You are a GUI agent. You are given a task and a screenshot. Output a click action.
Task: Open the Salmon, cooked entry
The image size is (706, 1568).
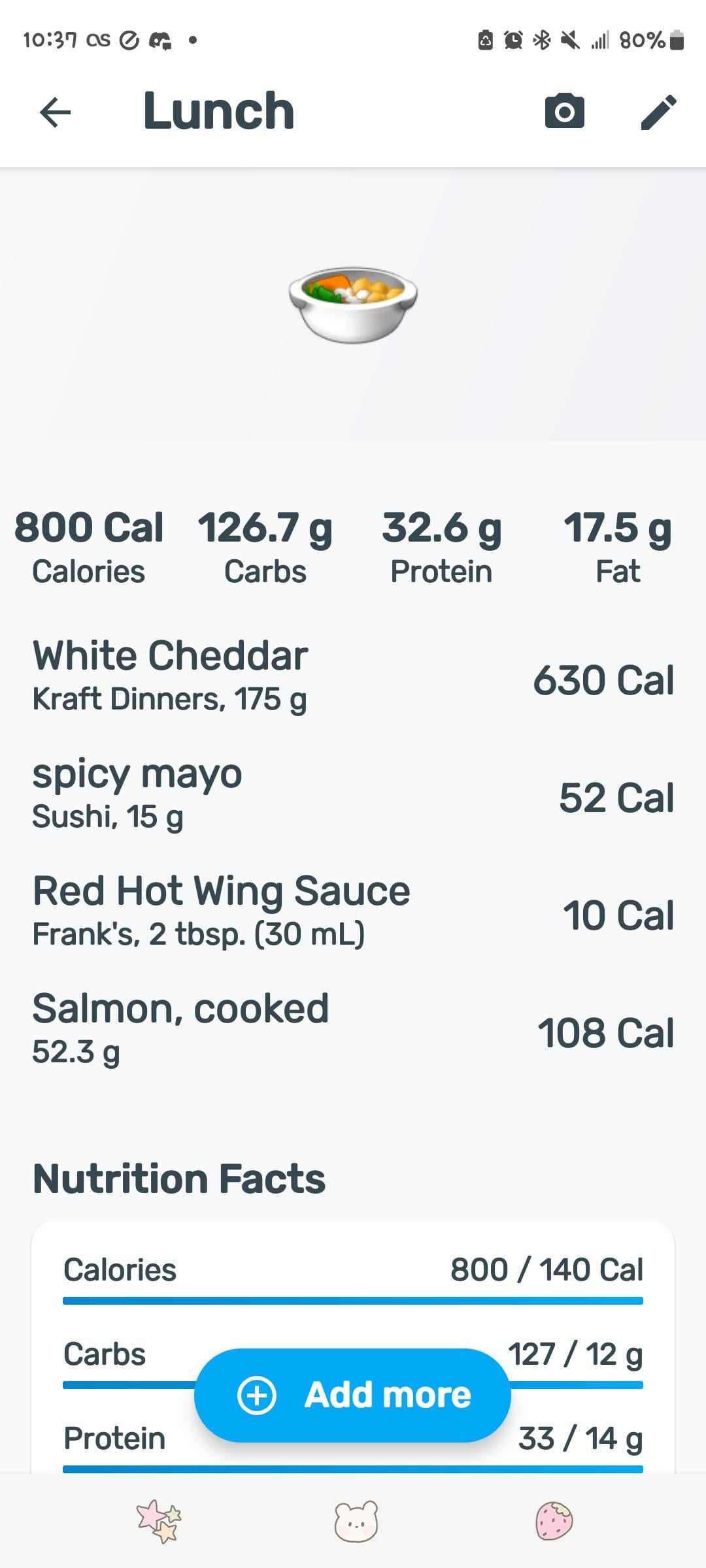(x=353, y=1030)
